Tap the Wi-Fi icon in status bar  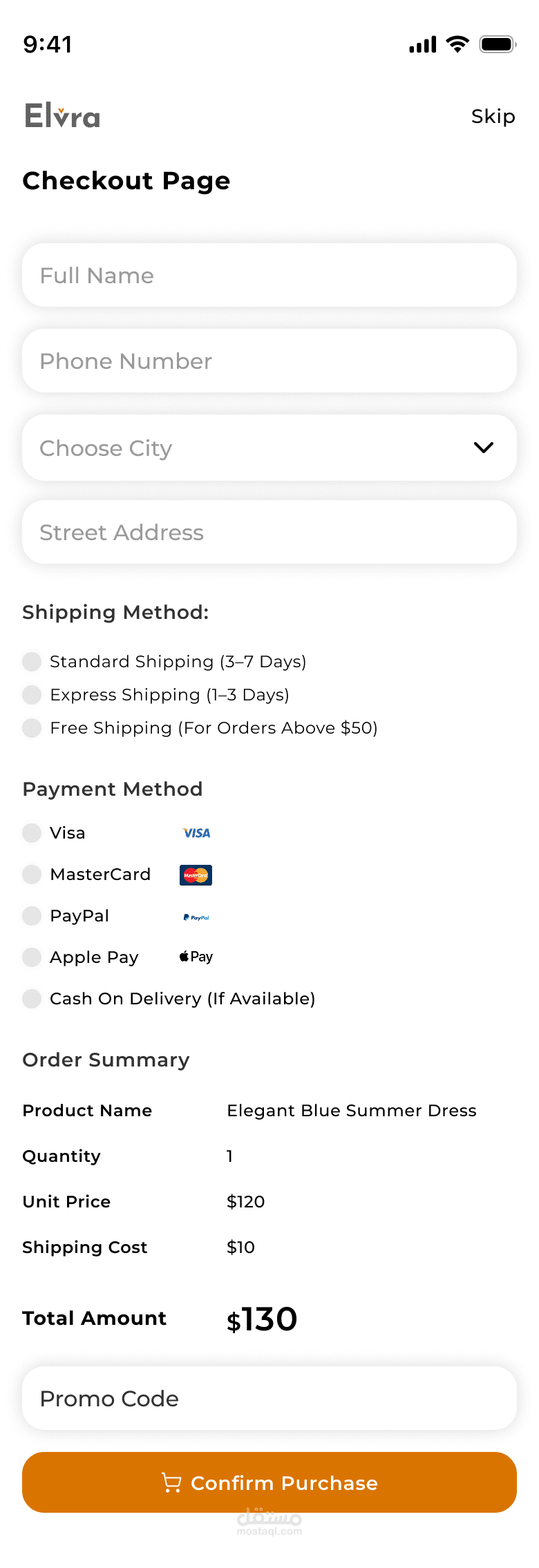457,44
